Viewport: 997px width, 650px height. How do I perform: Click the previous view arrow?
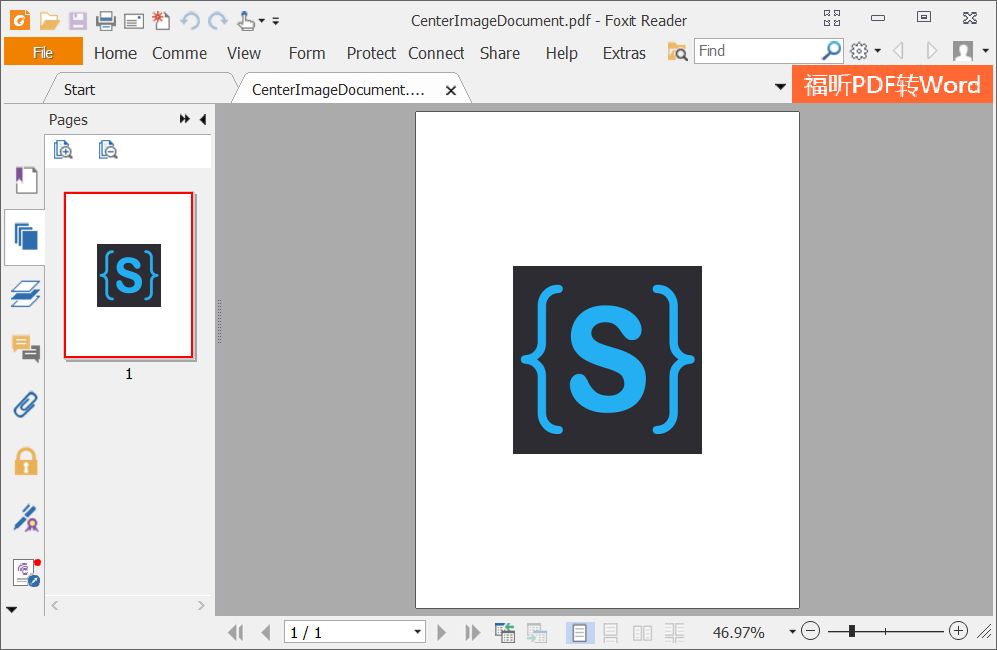click(898, 50)
